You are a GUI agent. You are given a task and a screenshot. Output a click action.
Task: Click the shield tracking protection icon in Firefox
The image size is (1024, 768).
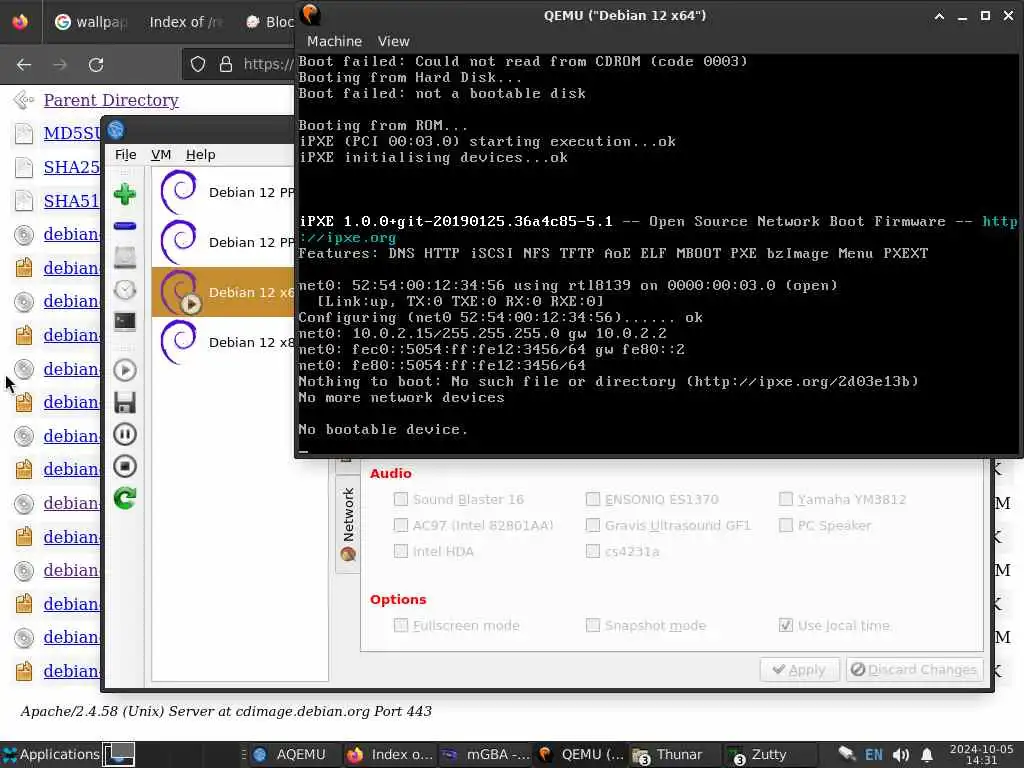point(198,64)
